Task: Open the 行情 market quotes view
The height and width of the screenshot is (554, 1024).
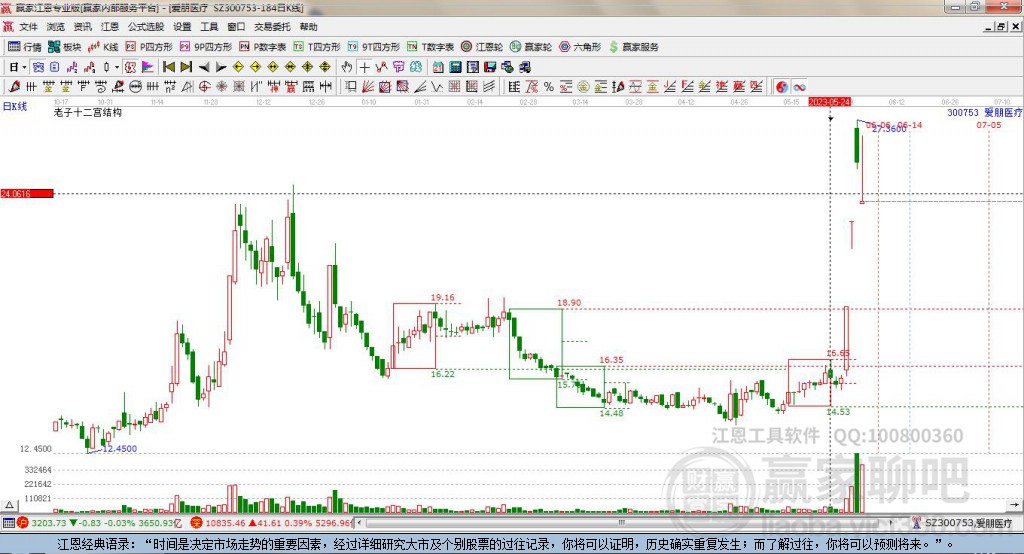Action: tap(25, 47)
